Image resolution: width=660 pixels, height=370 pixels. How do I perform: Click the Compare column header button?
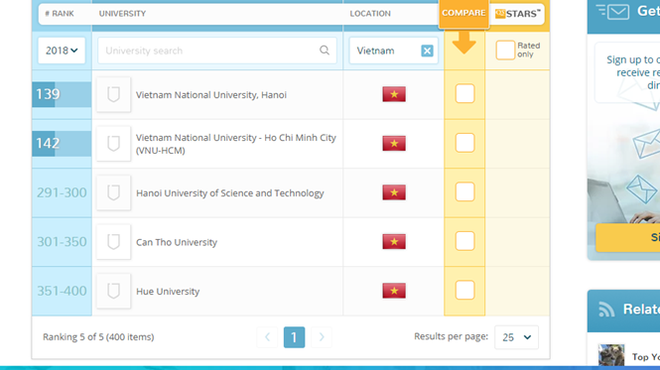tap(463, 13)
